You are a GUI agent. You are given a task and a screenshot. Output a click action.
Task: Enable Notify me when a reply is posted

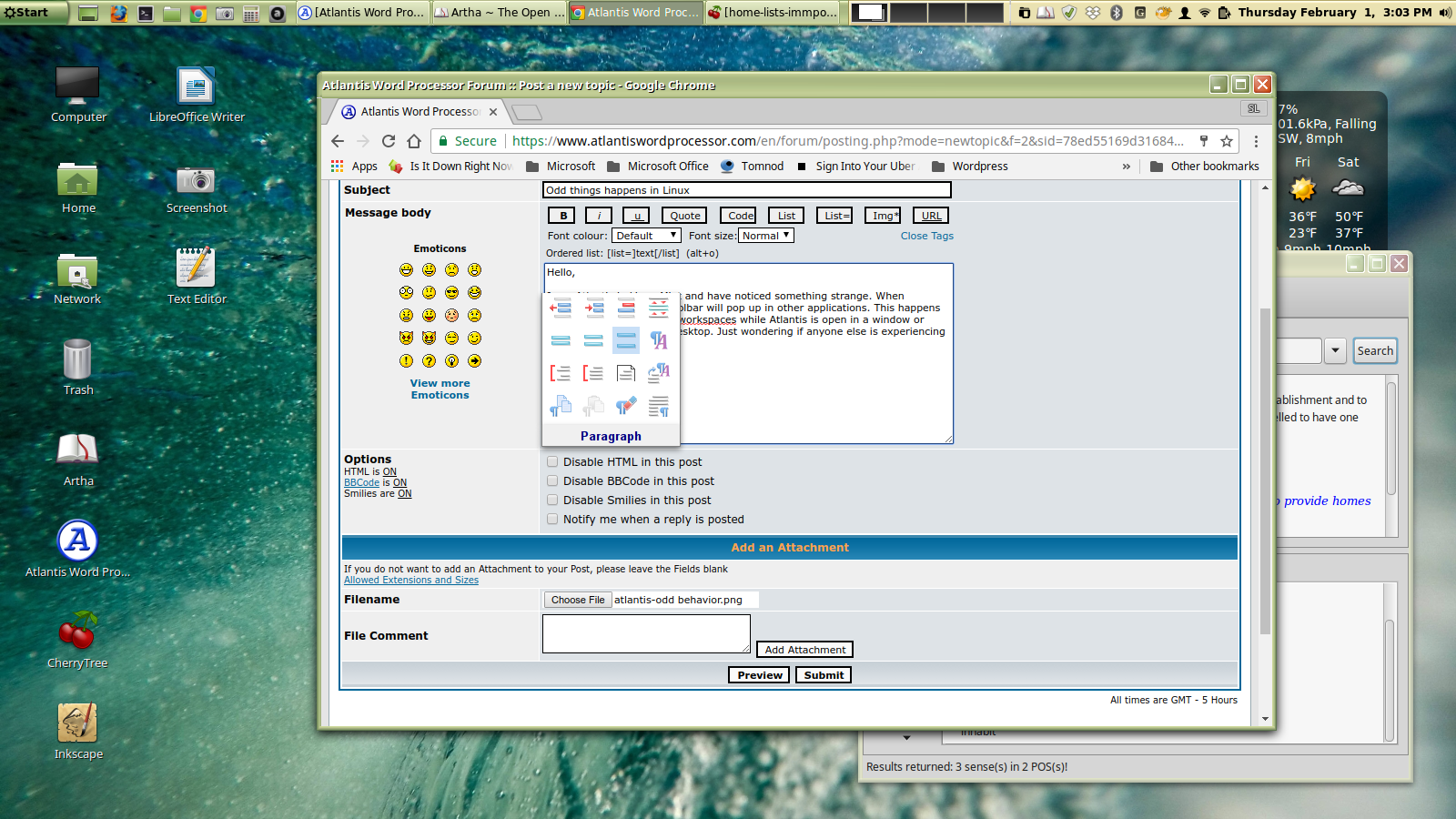[552, 519]
